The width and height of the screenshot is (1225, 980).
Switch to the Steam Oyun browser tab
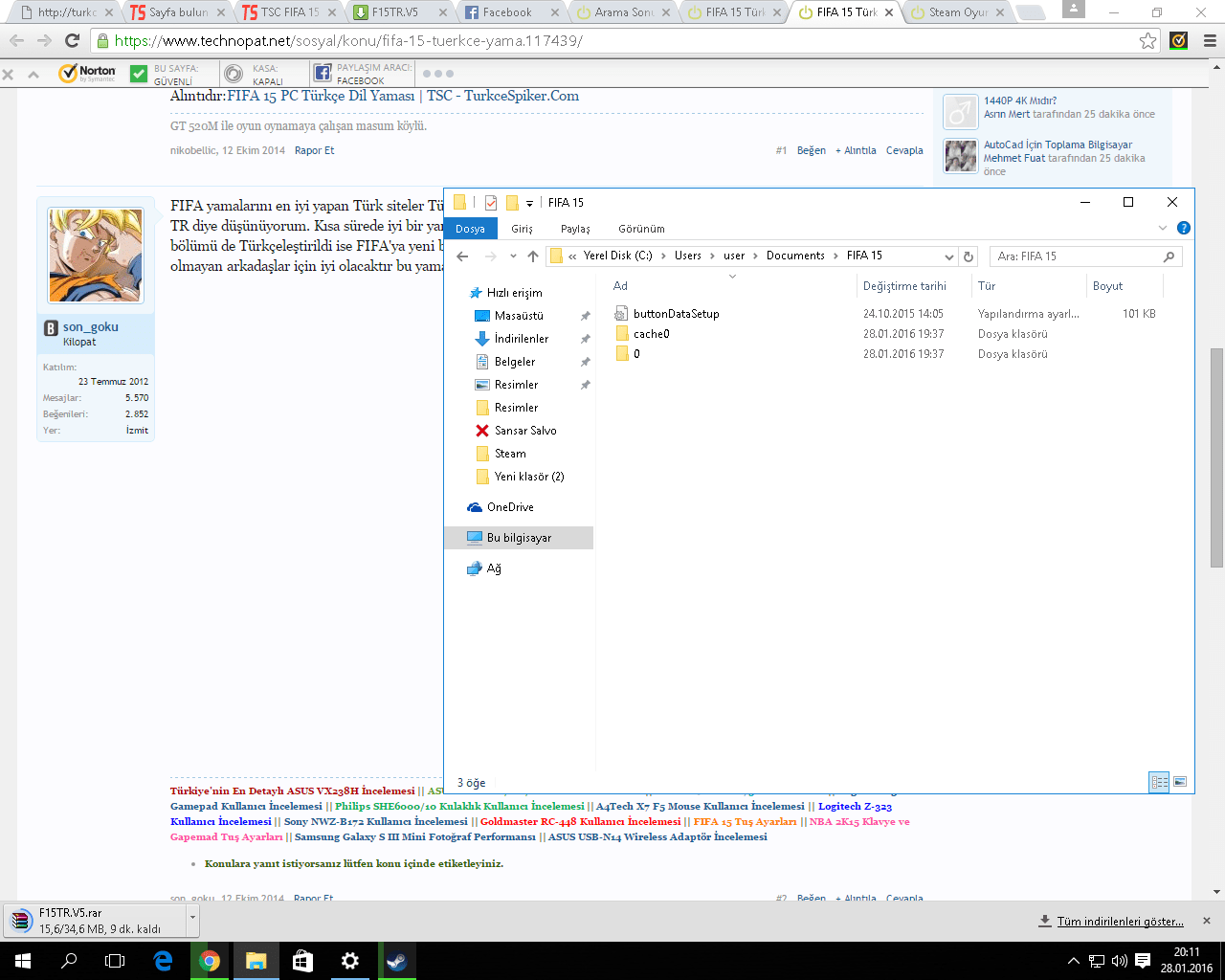coord(954,12)
